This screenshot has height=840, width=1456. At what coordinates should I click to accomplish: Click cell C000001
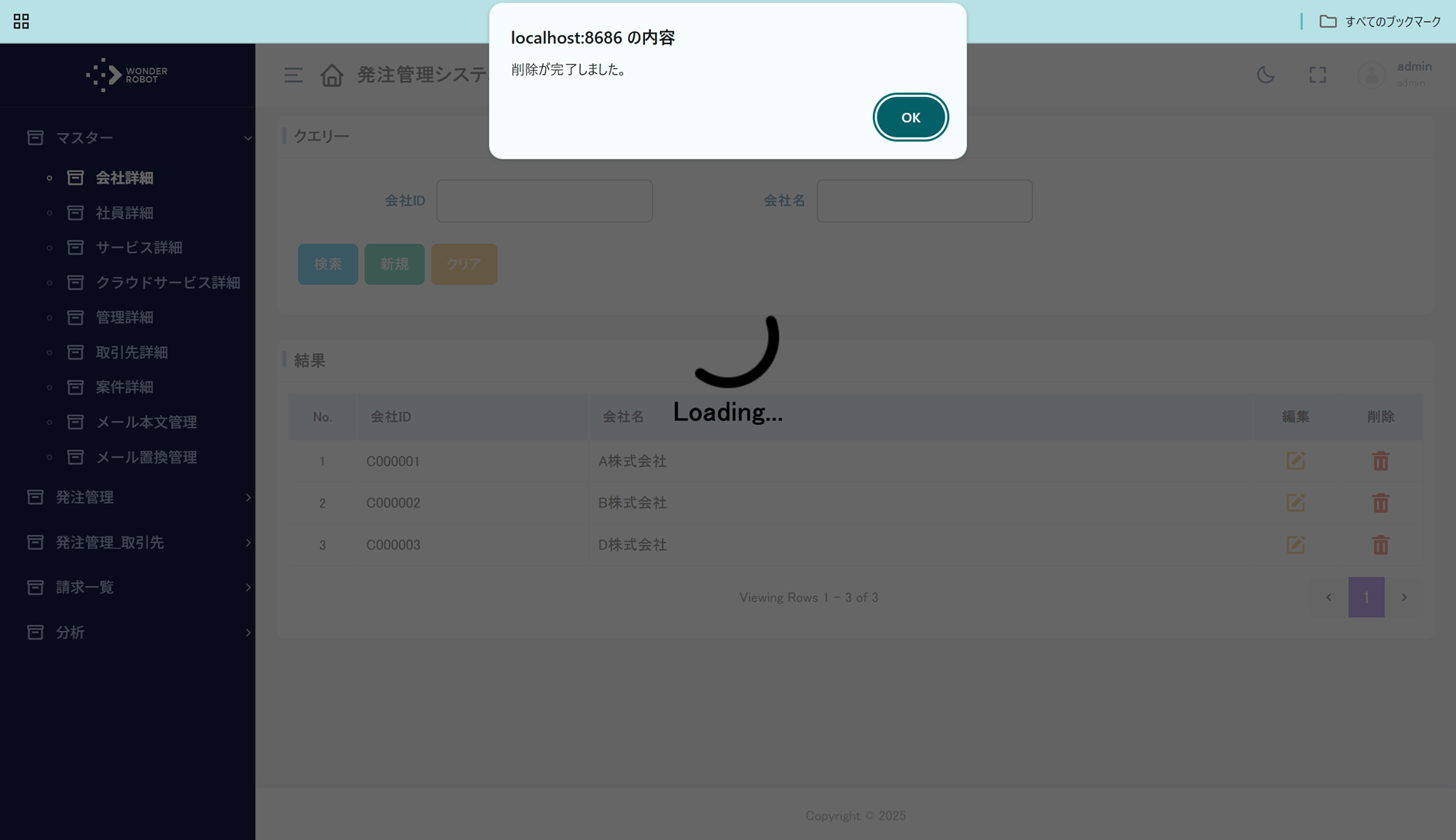click(x=393, y=461)
